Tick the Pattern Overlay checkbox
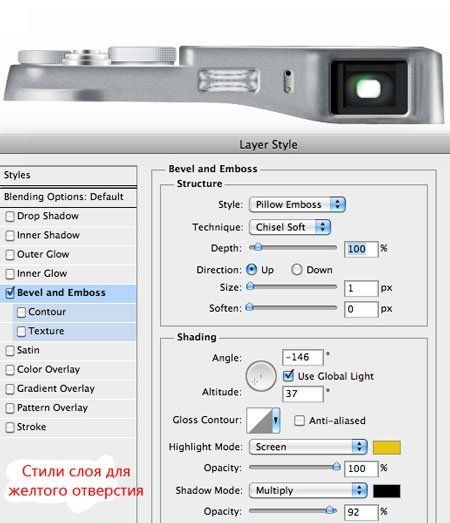The width and height of the screenshot is (450, 523). click(10, 408)
